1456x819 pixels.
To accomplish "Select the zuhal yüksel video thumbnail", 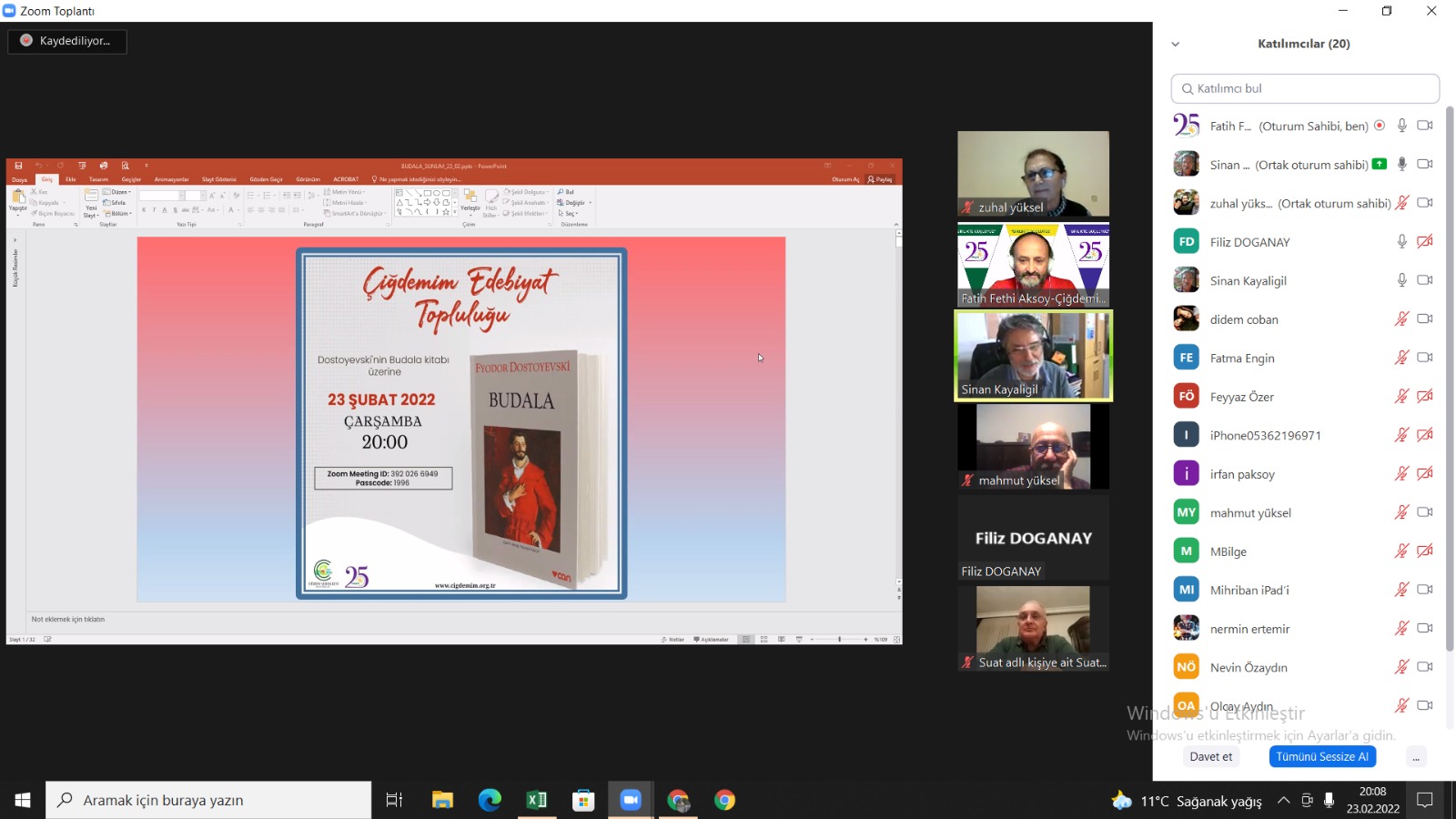I will [1033, 174].
